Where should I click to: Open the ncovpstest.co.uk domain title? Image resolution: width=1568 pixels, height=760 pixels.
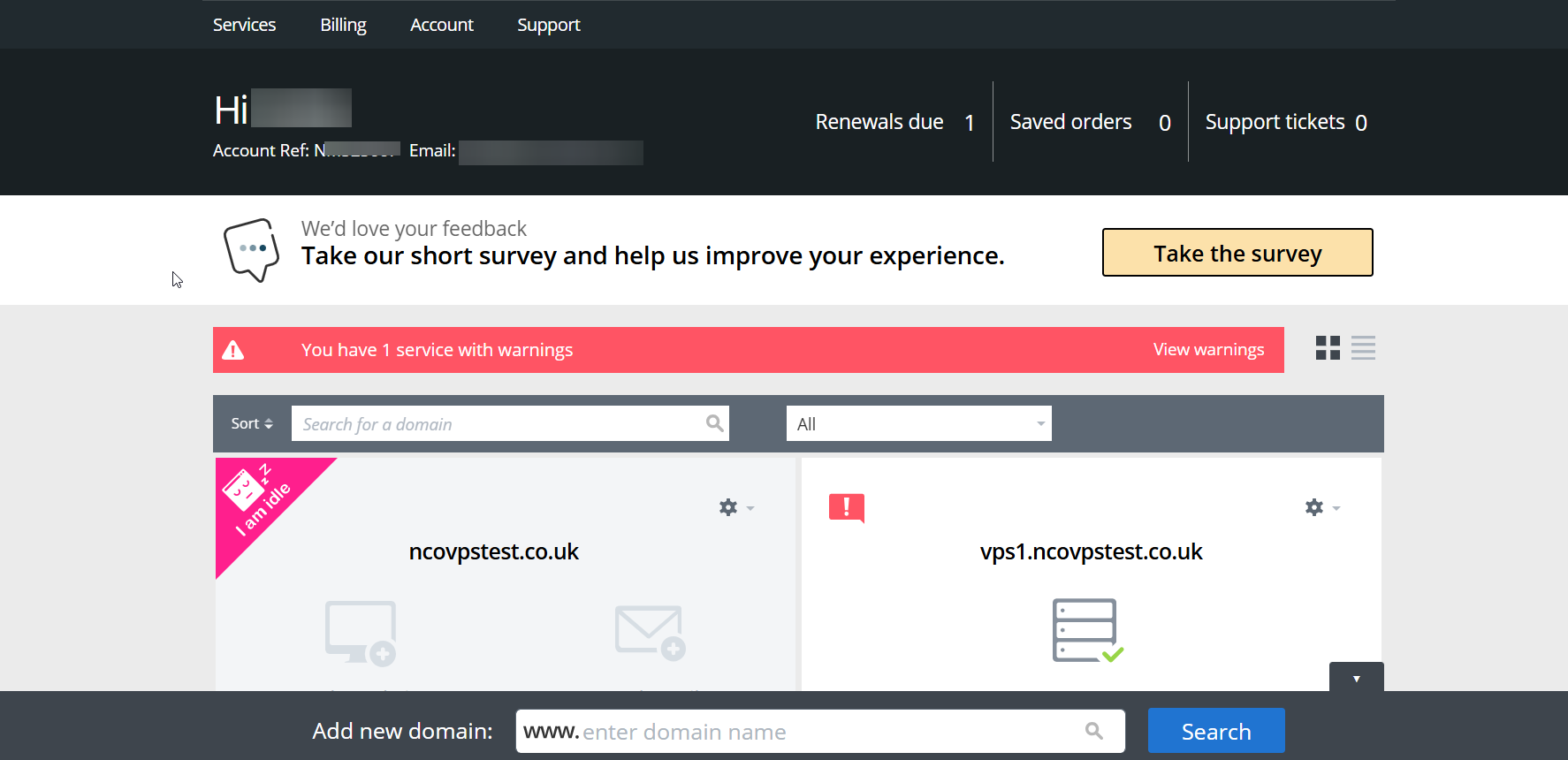tap(493, 551)
